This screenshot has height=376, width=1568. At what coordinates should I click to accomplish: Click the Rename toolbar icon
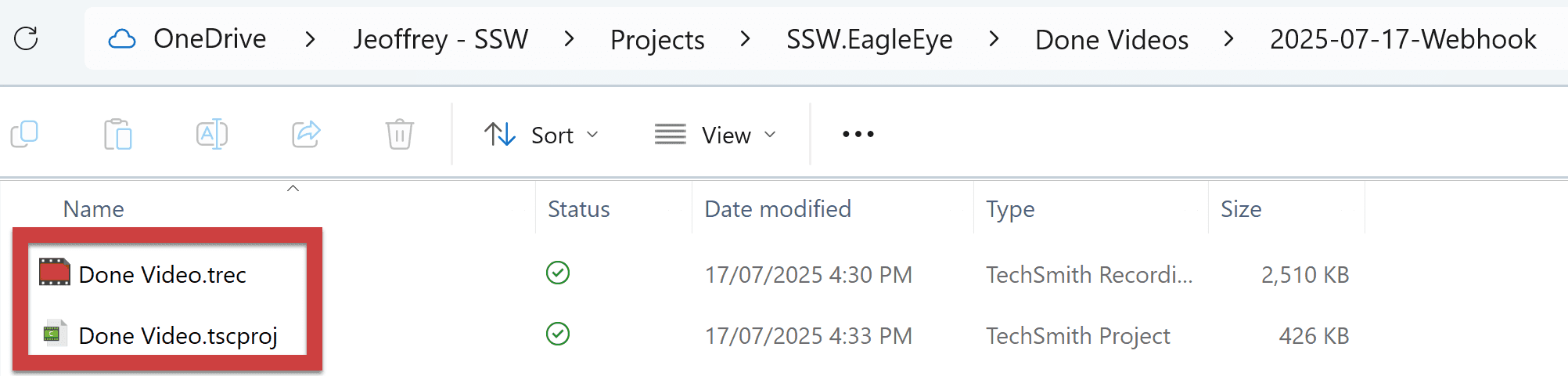pyautogui.click(x=212, y=134)
